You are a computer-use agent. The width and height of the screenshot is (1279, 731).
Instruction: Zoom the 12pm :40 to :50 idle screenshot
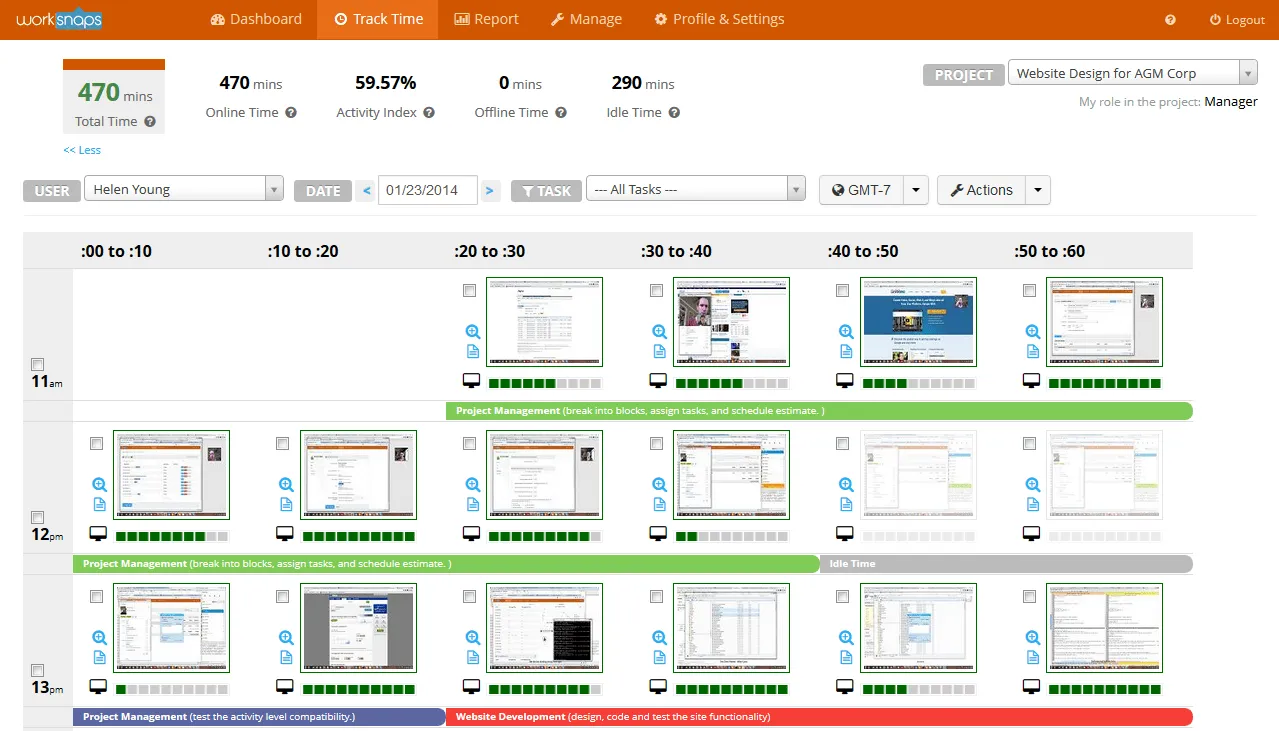(846, 484)
